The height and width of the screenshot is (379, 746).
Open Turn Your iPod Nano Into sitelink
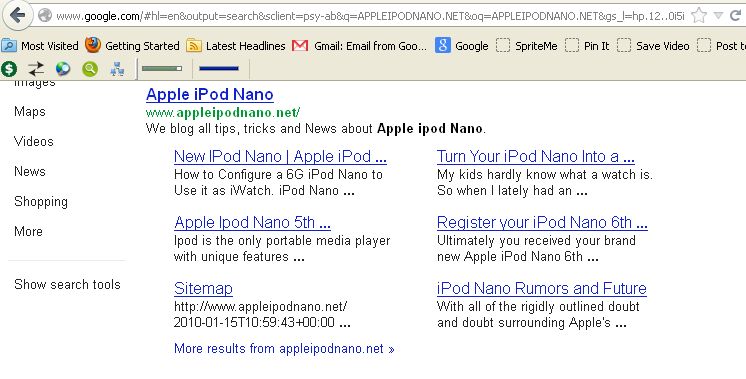536,156
